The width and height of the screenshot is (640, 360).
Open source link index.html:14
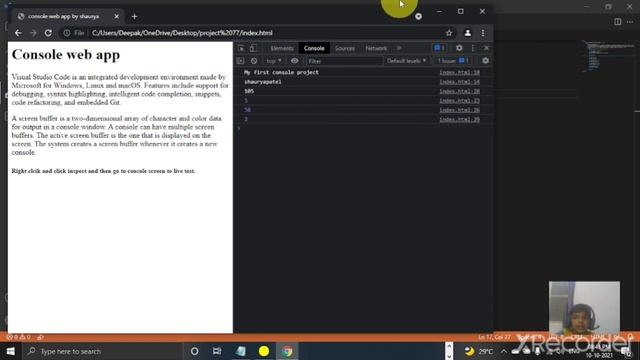(x=459, y=82)
